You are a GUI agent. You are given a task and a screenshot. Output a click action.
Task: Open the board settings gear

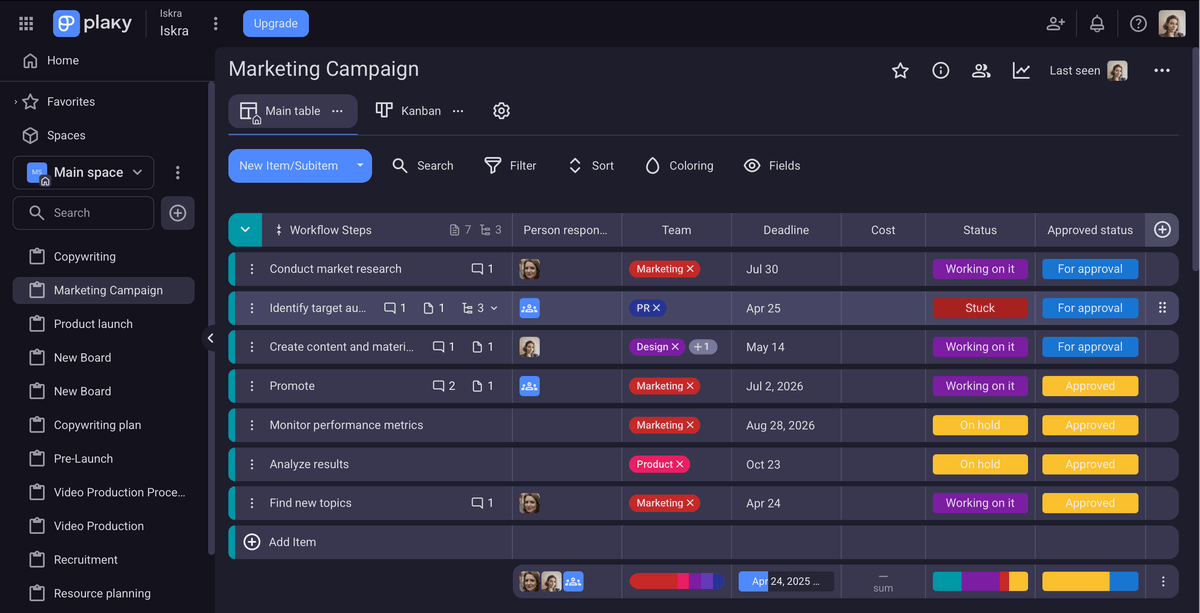coord(501,110)
